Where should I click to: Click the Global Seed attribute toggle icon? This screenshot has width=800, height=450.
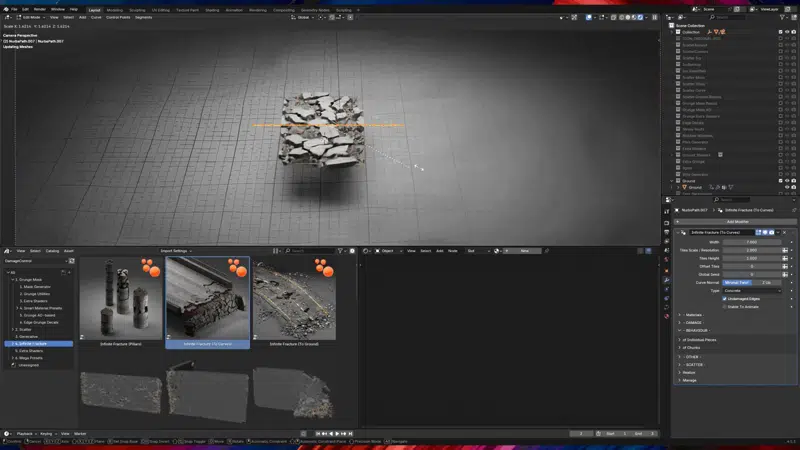pyautogui.click(x=785, y=274)
